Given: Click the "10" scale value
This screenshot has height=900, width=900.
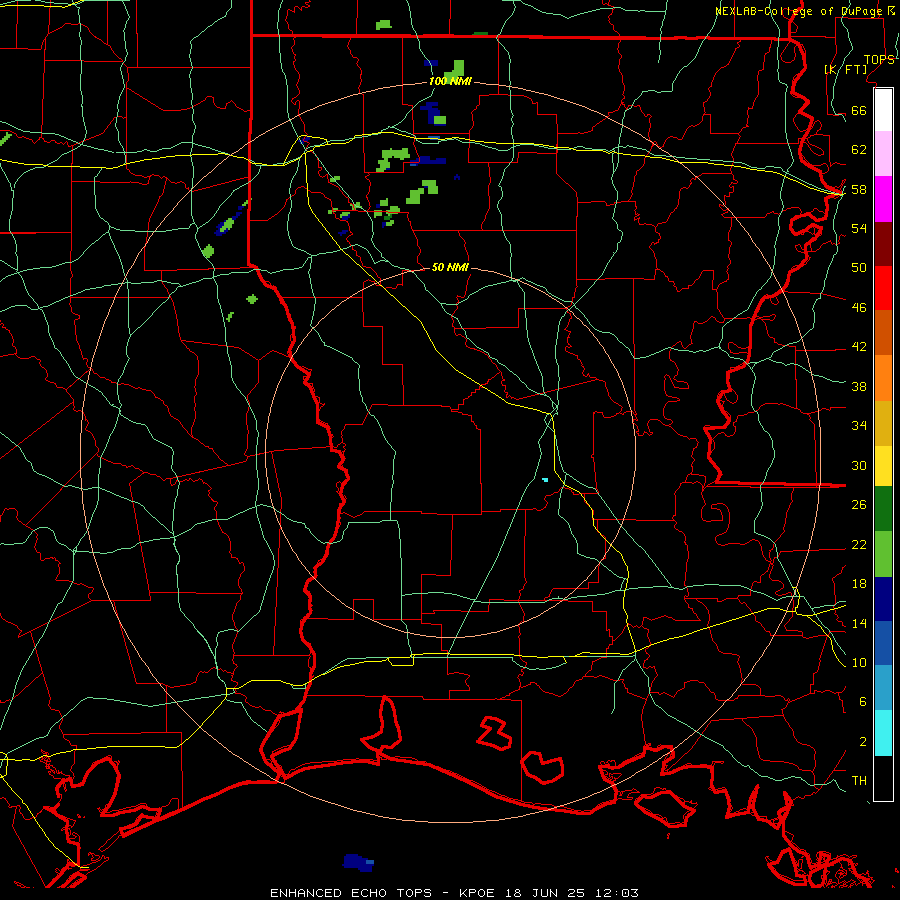Looking at the screenshot, I should pos(859,662).
